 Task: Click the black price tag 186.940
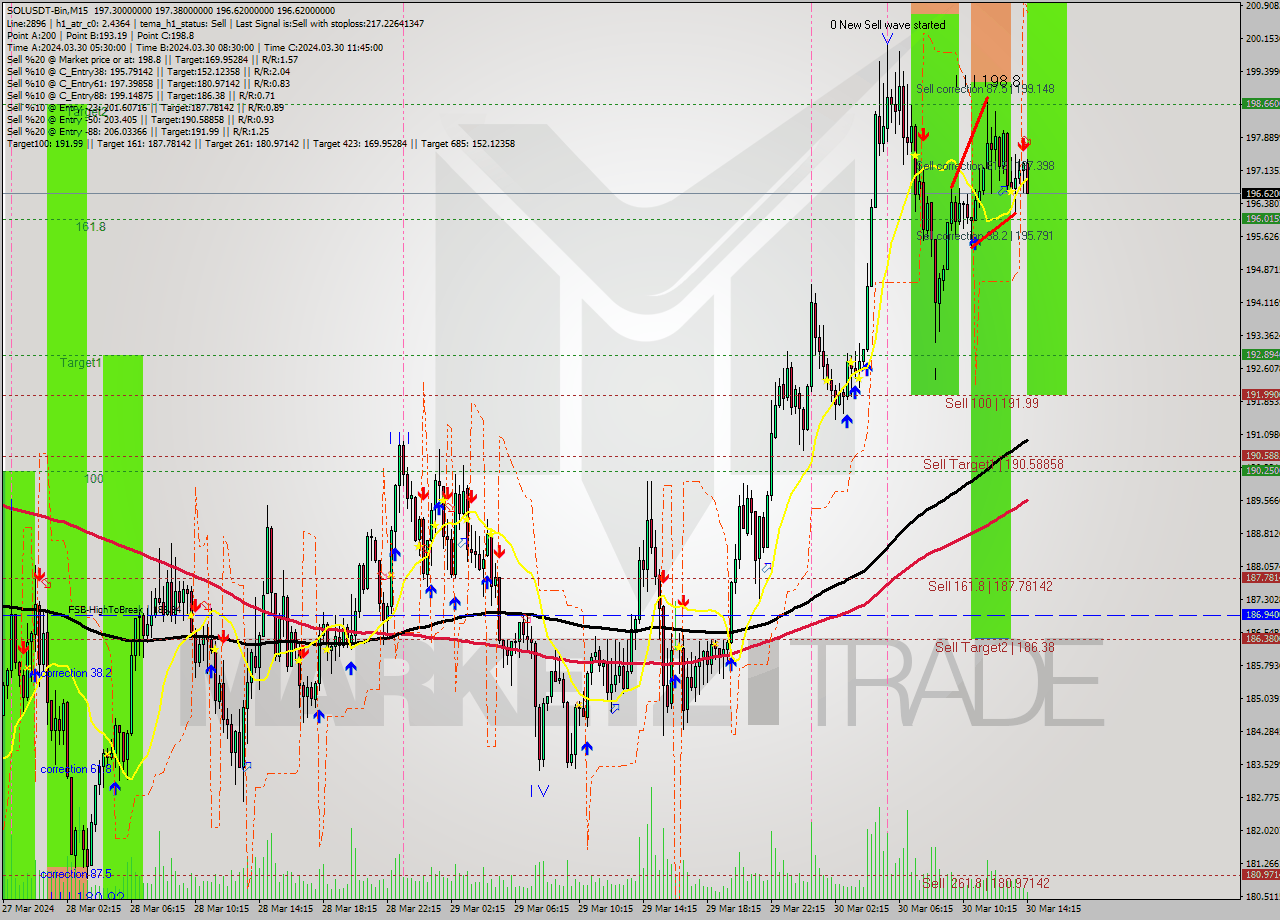pos(1260,615)
